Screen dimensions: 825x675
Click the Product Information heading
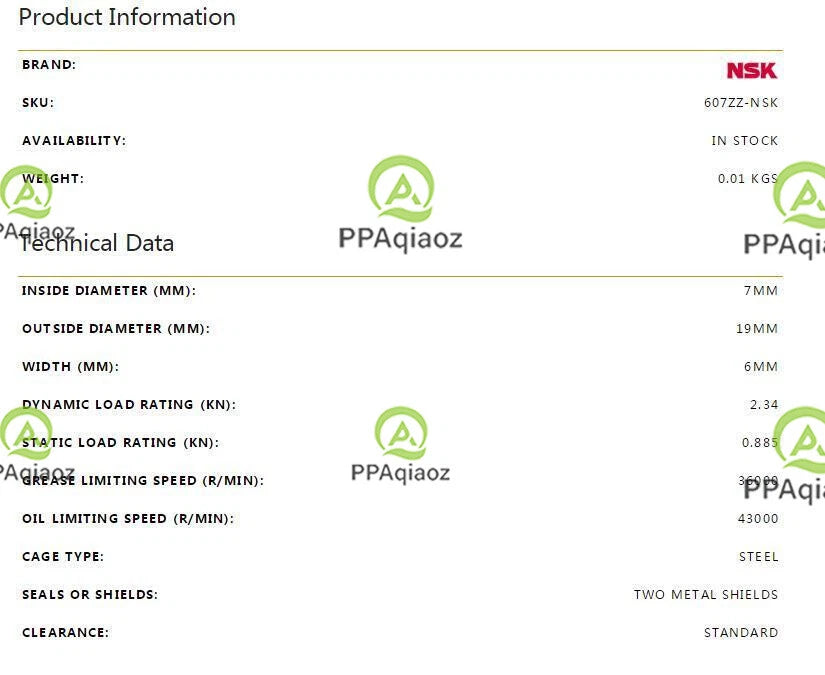pyautogui.click(x=127, y=17)
